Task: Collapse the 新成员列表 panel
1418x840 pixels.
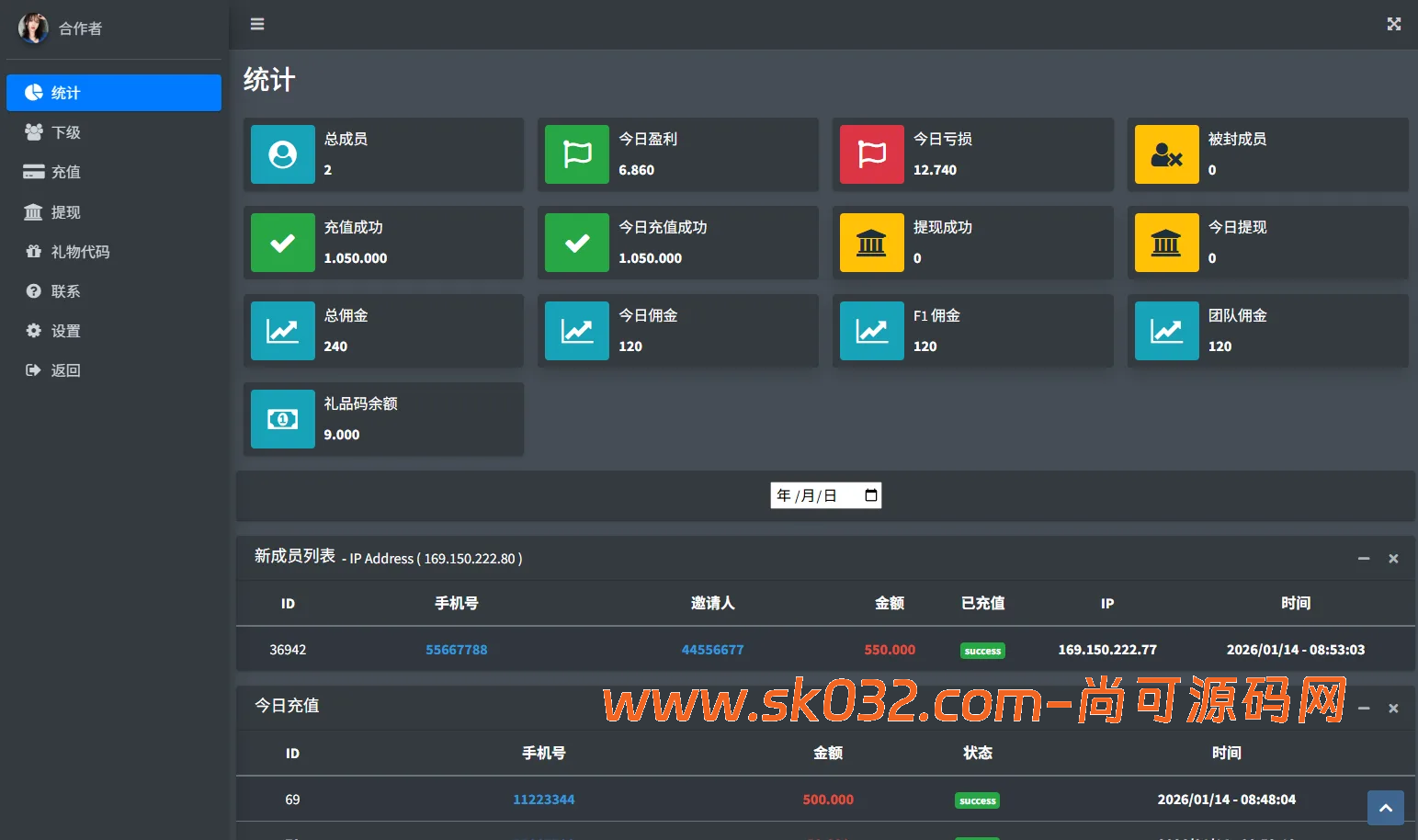Action: [1364, 559]
